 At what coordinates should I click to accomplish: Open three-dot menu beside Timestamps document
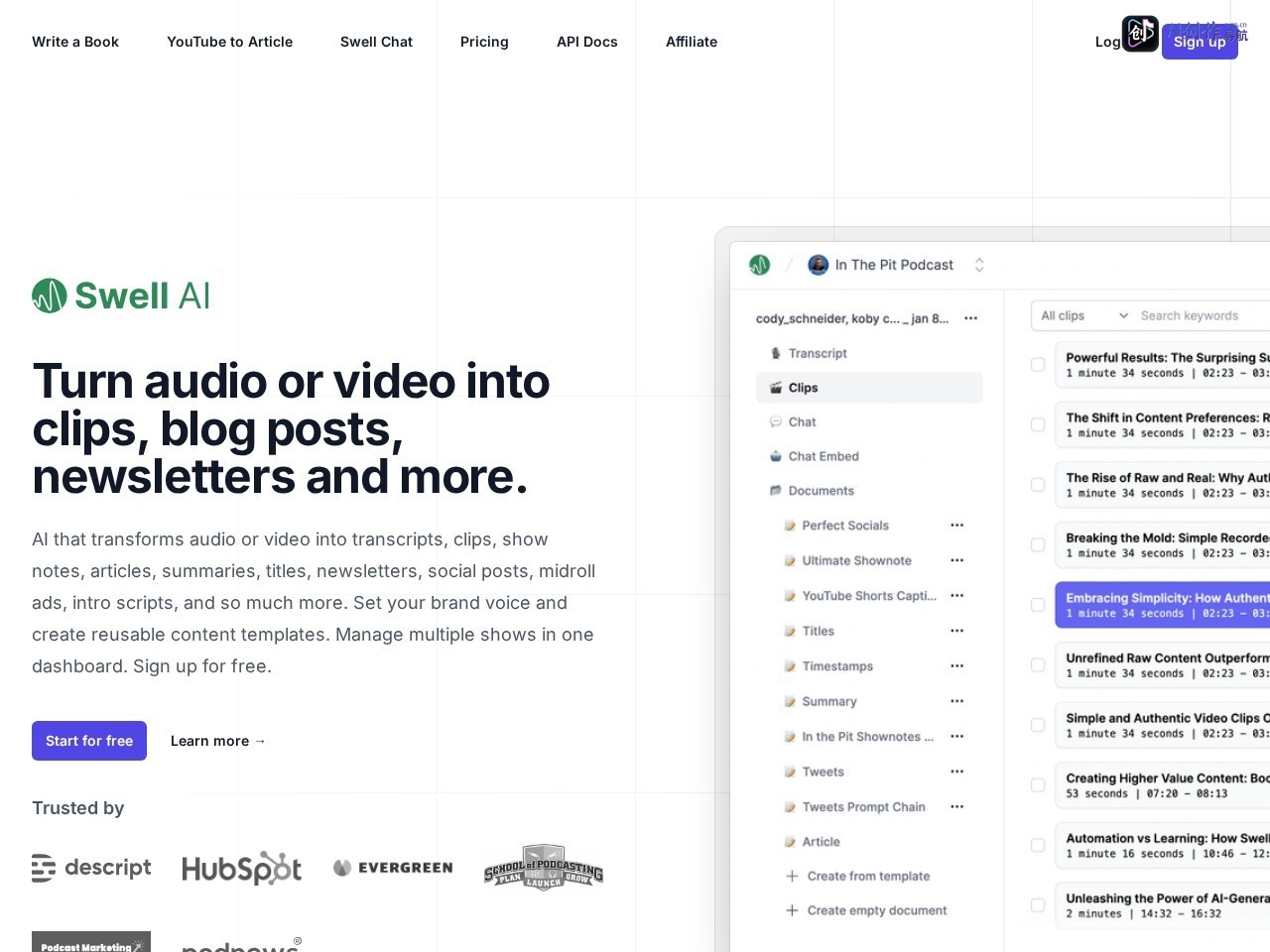tap(956, 666)
